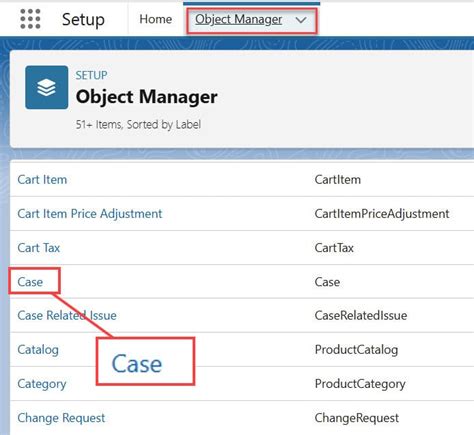The width and height of the screenshot is (474, 435).
Task: Open the Case Related Issue object
Action: [x=67, y=315]
